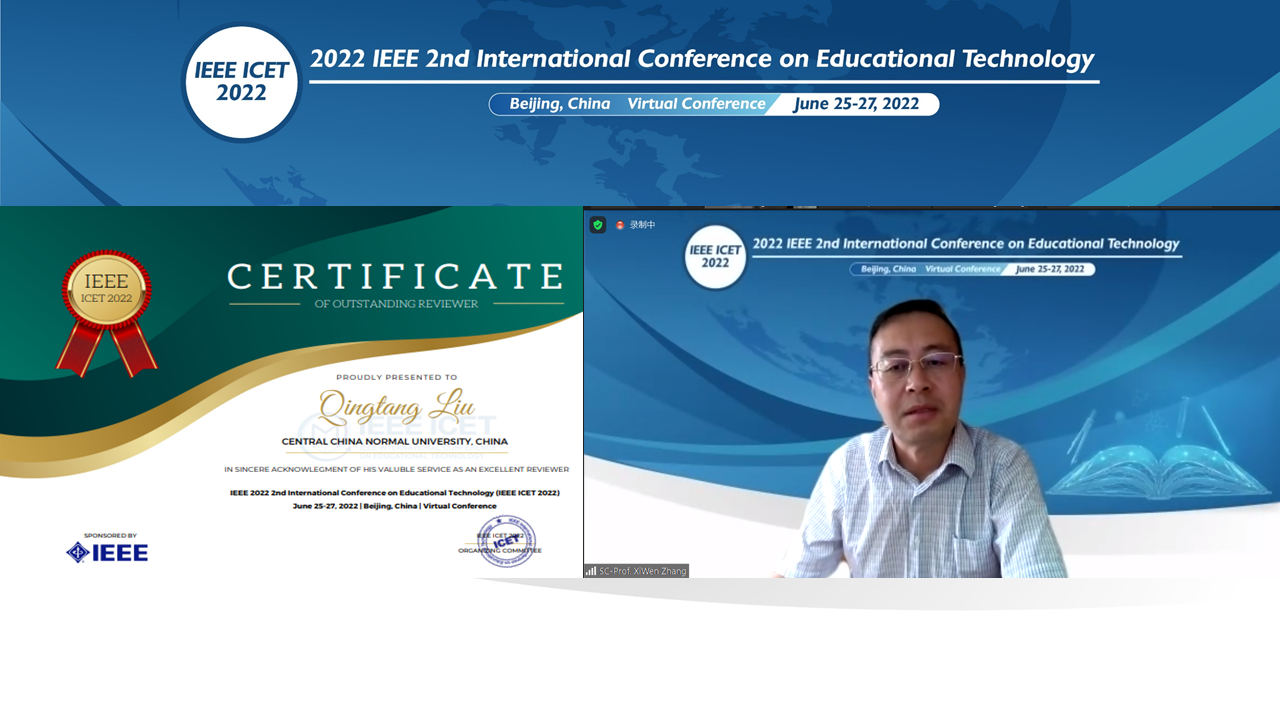Viewport: 1280px width, 720px height.
Task: Click 'SPONSORED BY' label on certificate
Action: point(110,535)
